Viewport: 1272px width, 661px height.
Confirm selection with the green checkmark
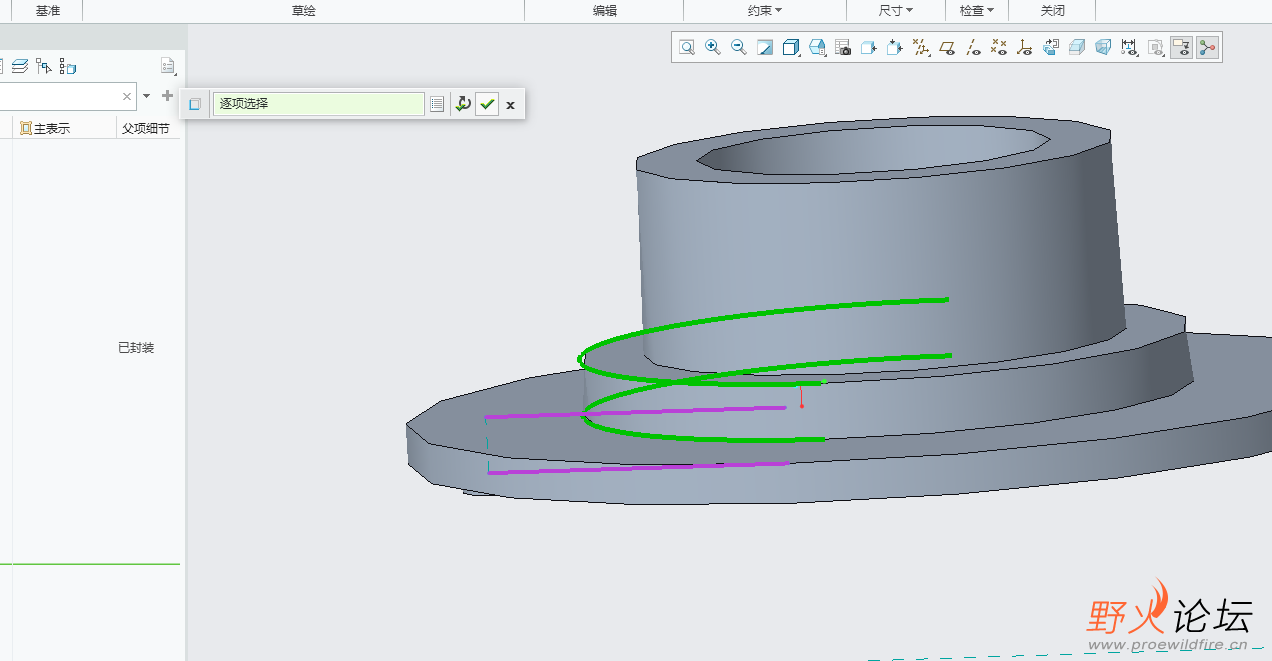(x=487, y=104)
